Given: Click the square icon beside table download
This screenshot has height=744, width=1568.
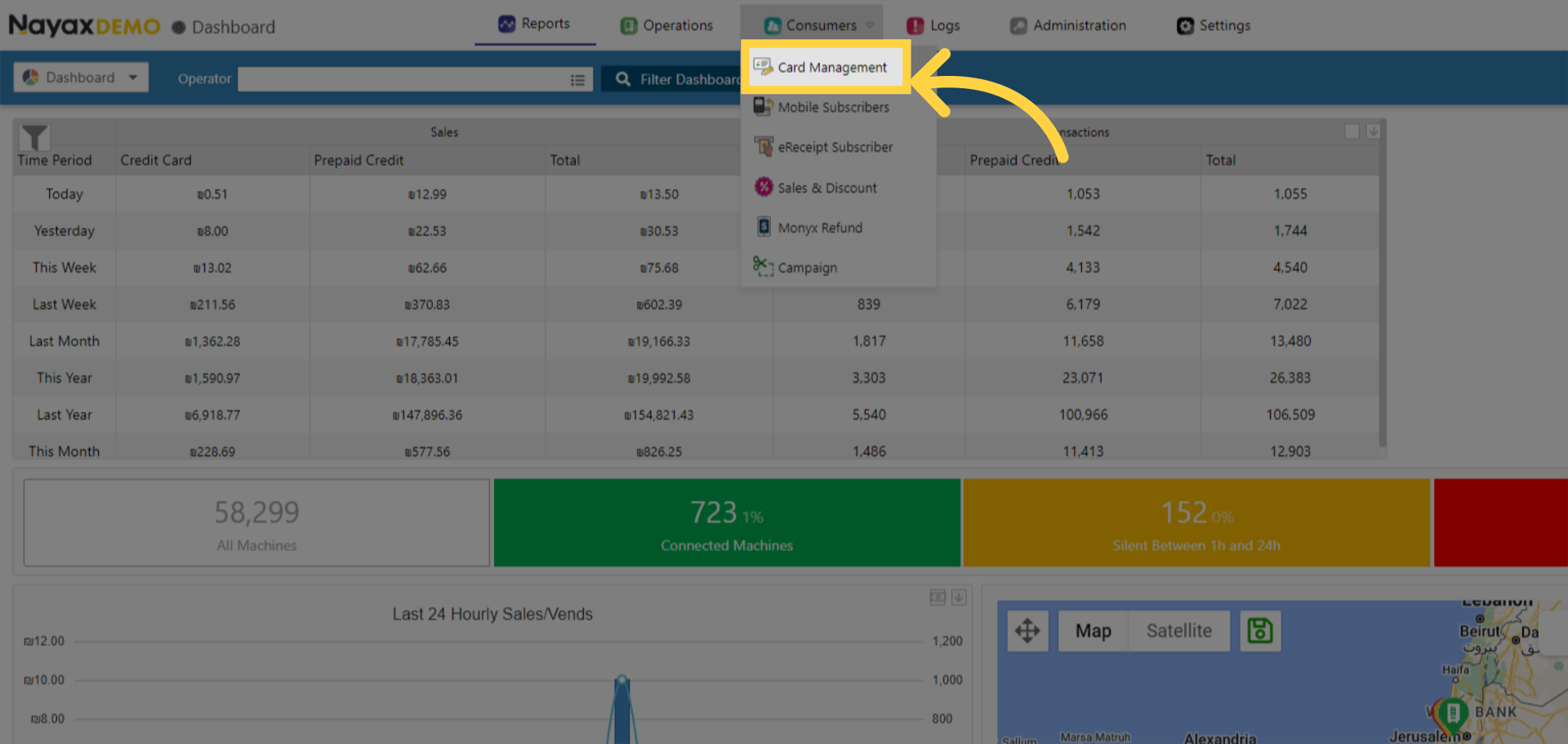Looking at the screenshot, I should point(1352,131).
